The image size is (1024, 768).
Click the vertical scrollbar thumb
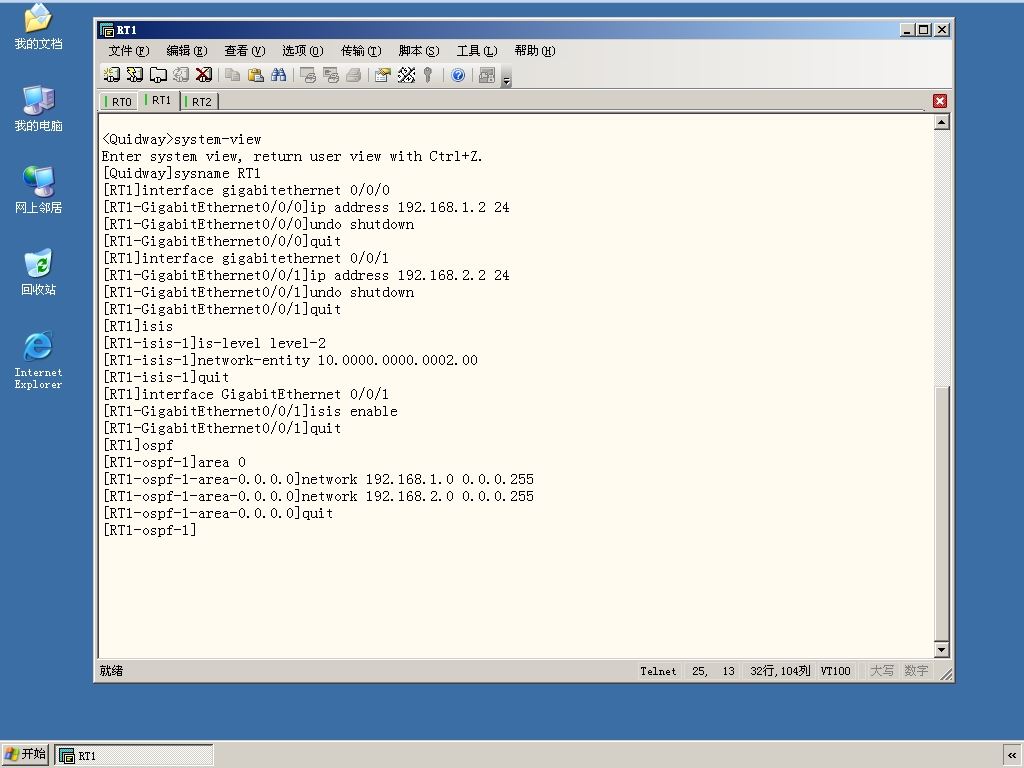click(941, 513)
